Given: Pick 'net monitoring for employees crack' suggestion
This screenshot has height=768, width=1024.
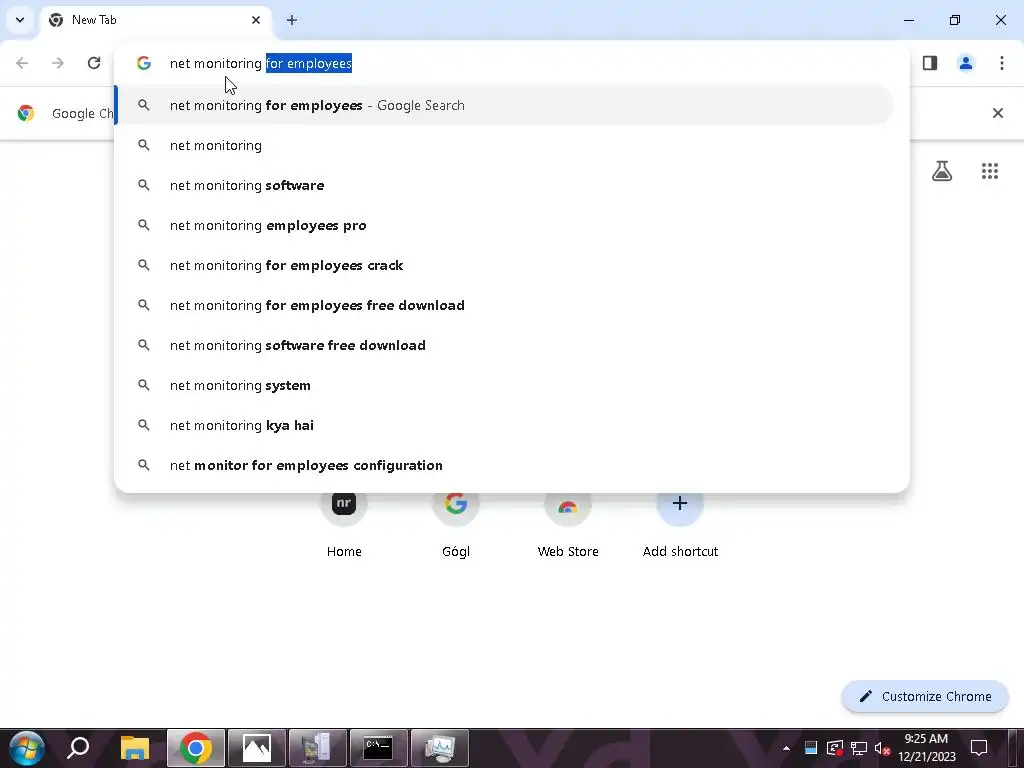Looking at the screenshot, I should 504,265.
